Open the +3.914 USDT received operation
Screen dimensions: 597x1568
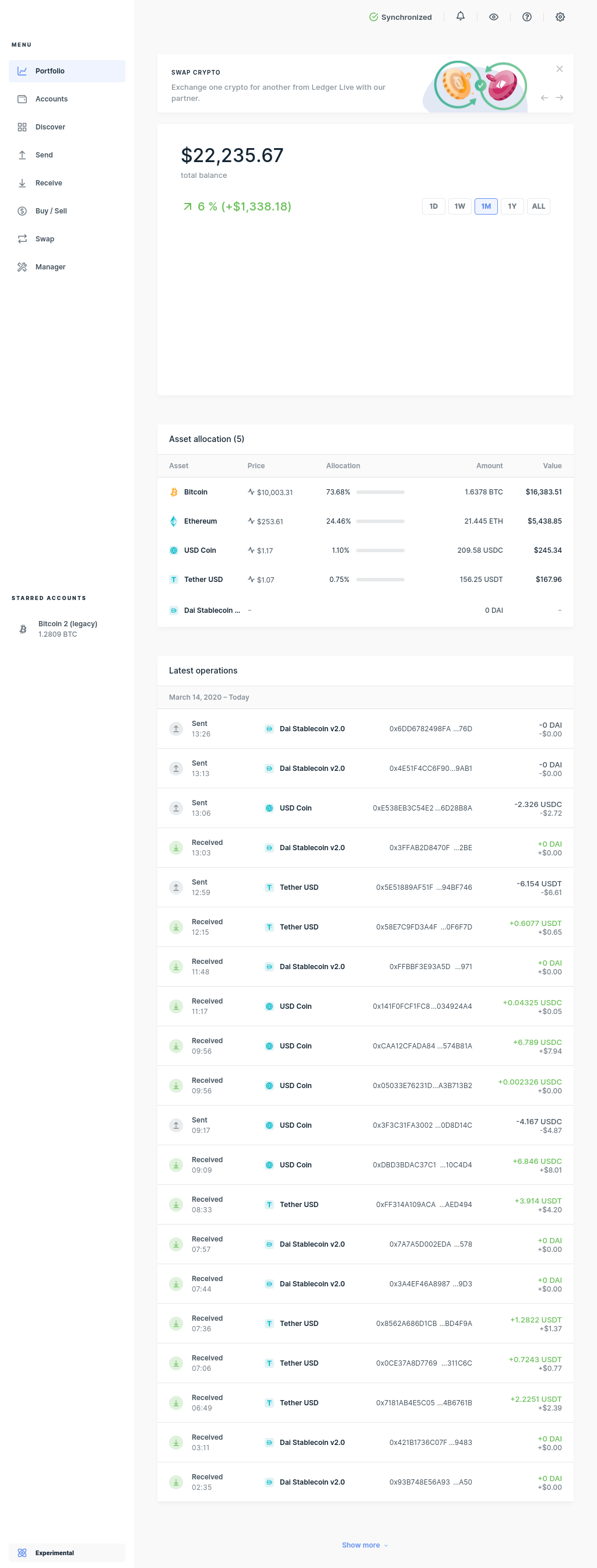[365, 1205]
